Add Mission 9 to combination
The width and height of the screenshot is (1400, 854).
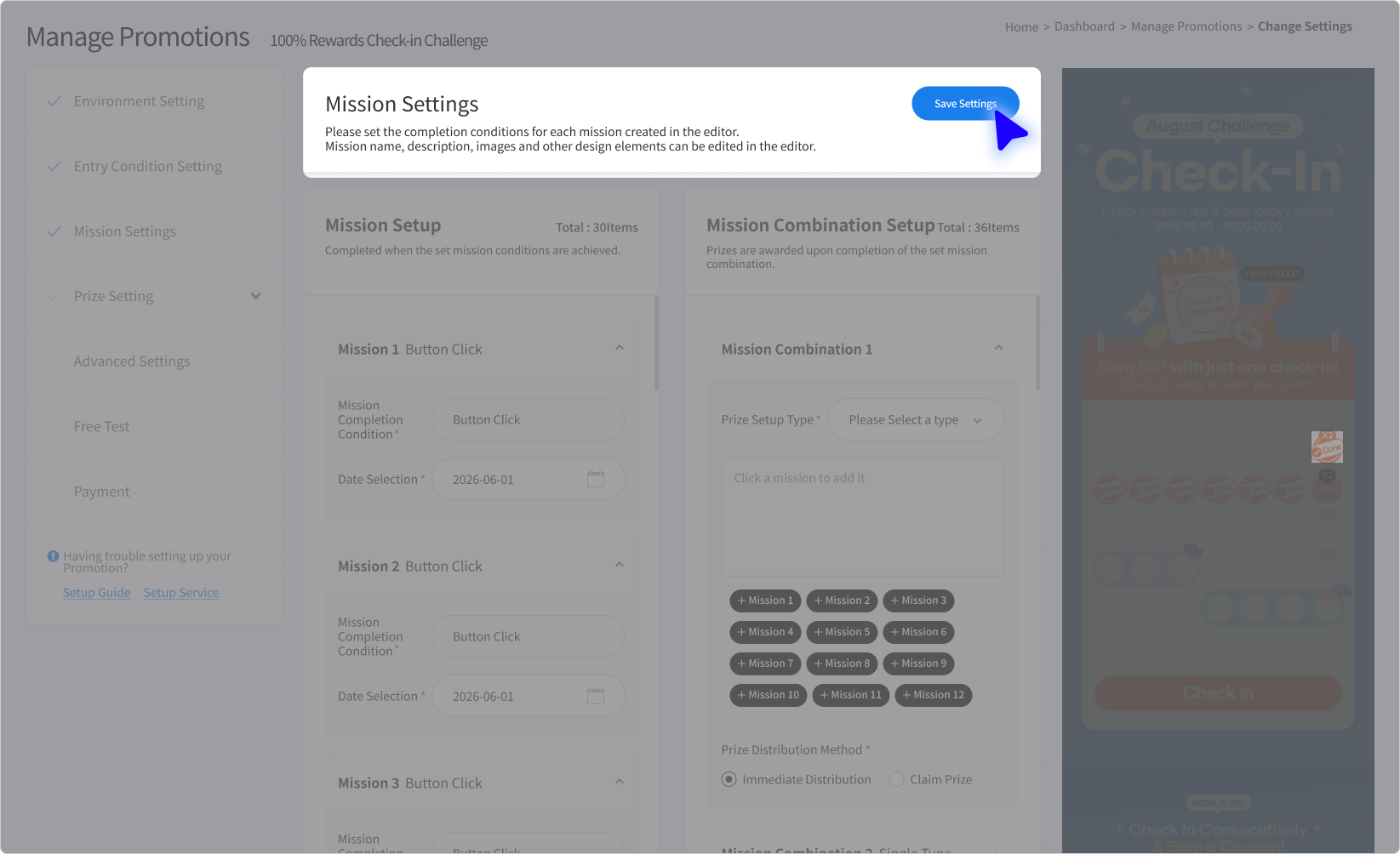pyautogui.click(x=918, y=663)
